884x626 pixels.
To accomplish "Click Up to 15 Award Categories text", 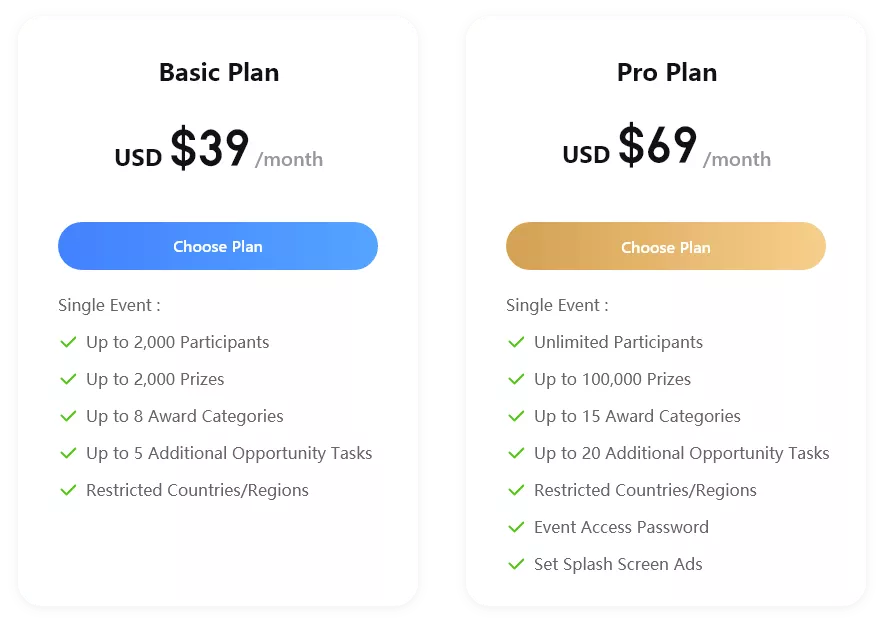I will [637, 416].
